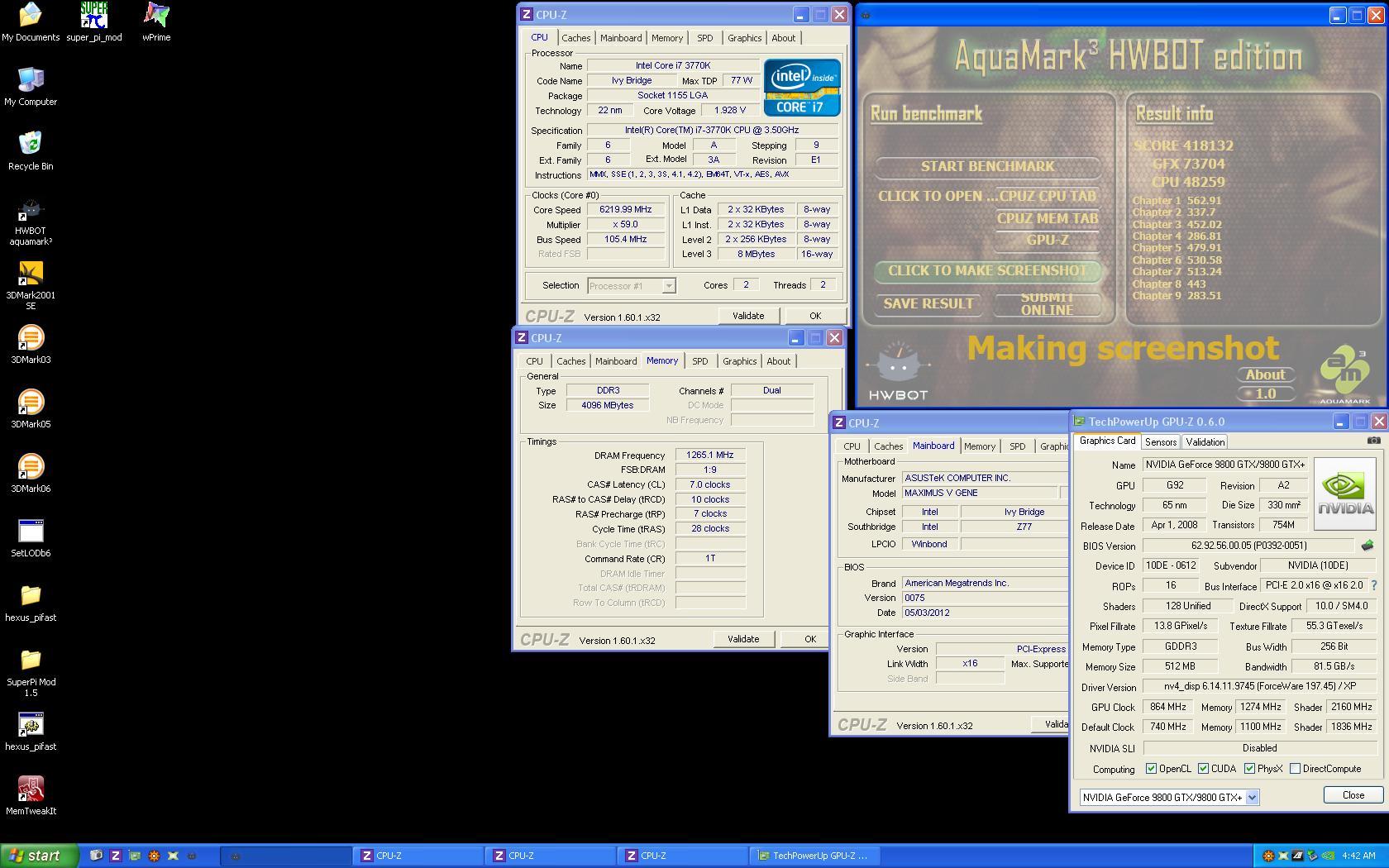The height and width of the screenshot is (868, 1389).
Task: Click the BIOS Version 0075 field in CPU-Z
Action: (x=985, y=598)
